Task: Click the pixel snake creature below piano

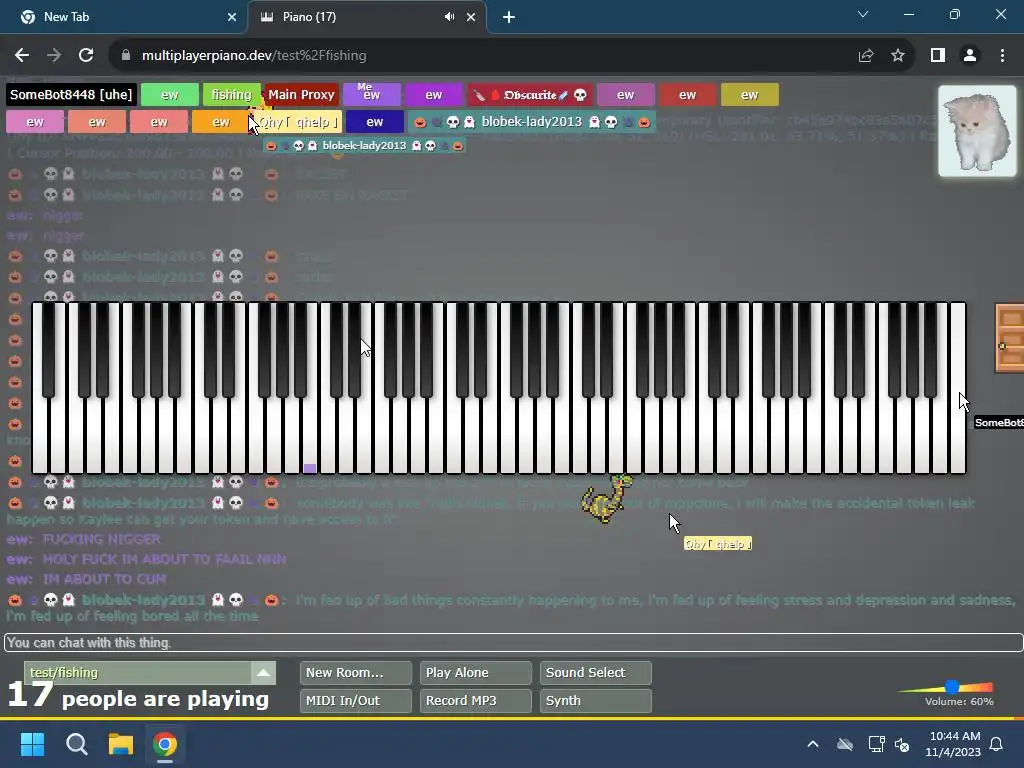Action: click(607, 499)
